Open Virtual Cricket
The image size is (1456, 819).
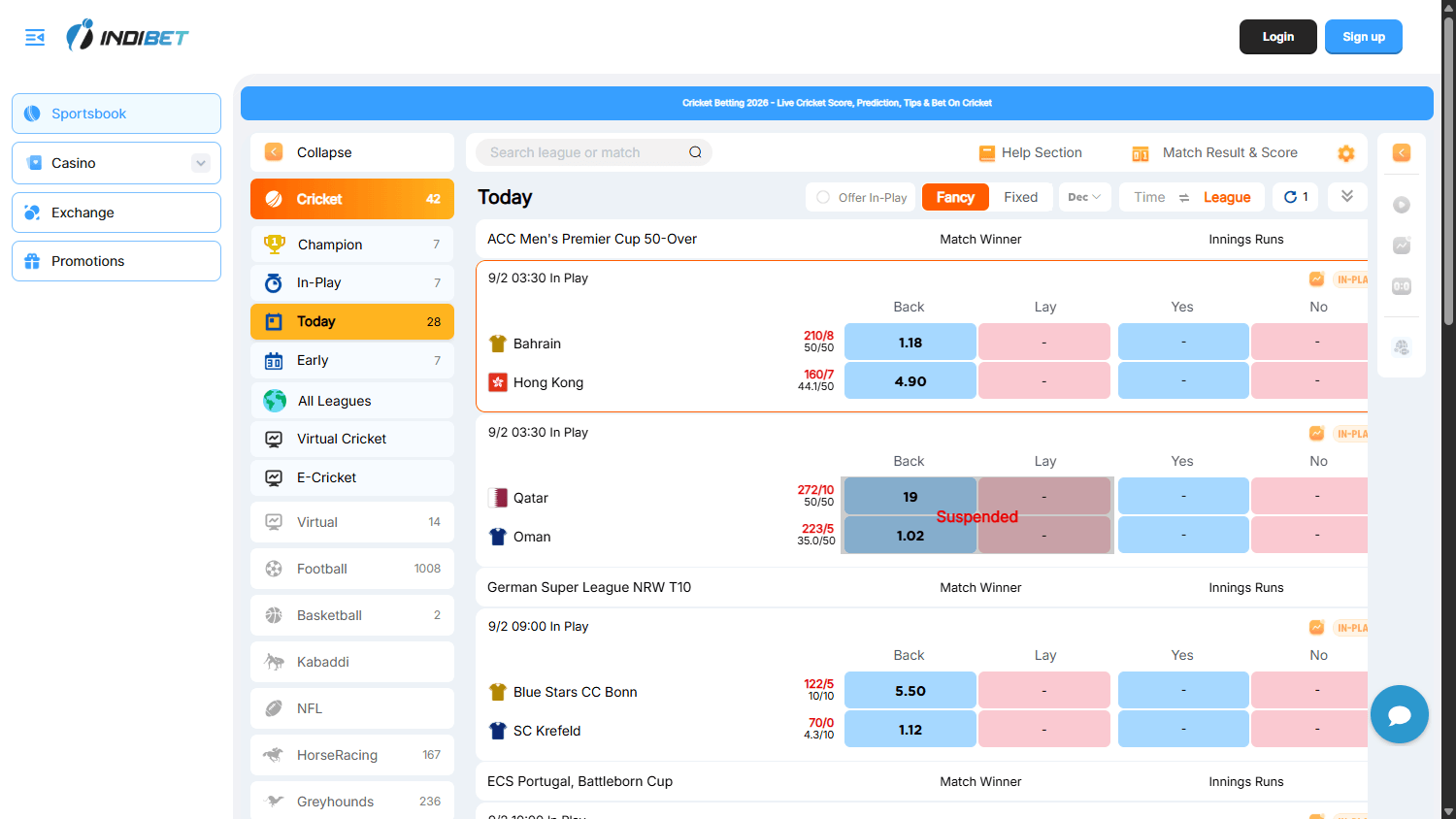(352, 439)
